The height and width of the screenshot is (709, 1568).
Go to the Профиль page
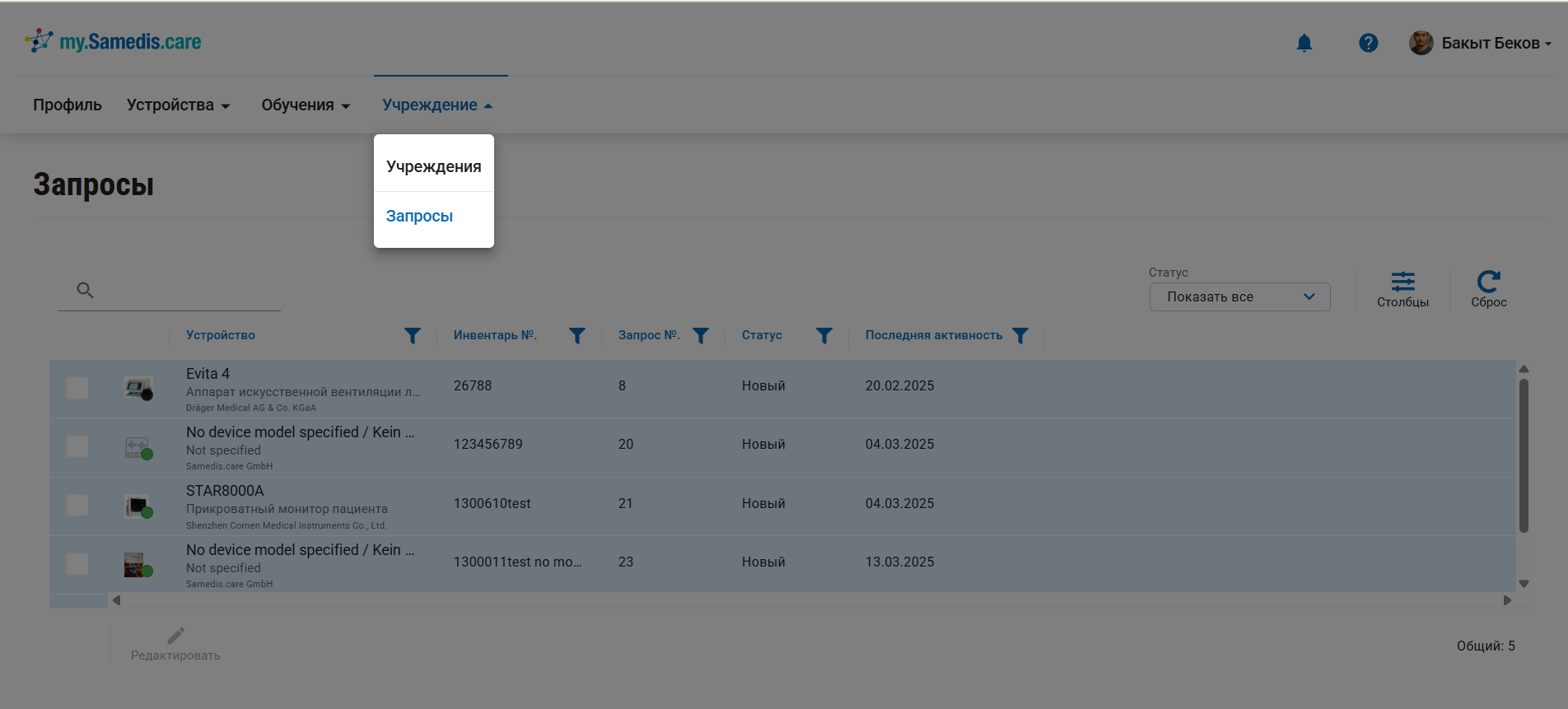(68, 105)
